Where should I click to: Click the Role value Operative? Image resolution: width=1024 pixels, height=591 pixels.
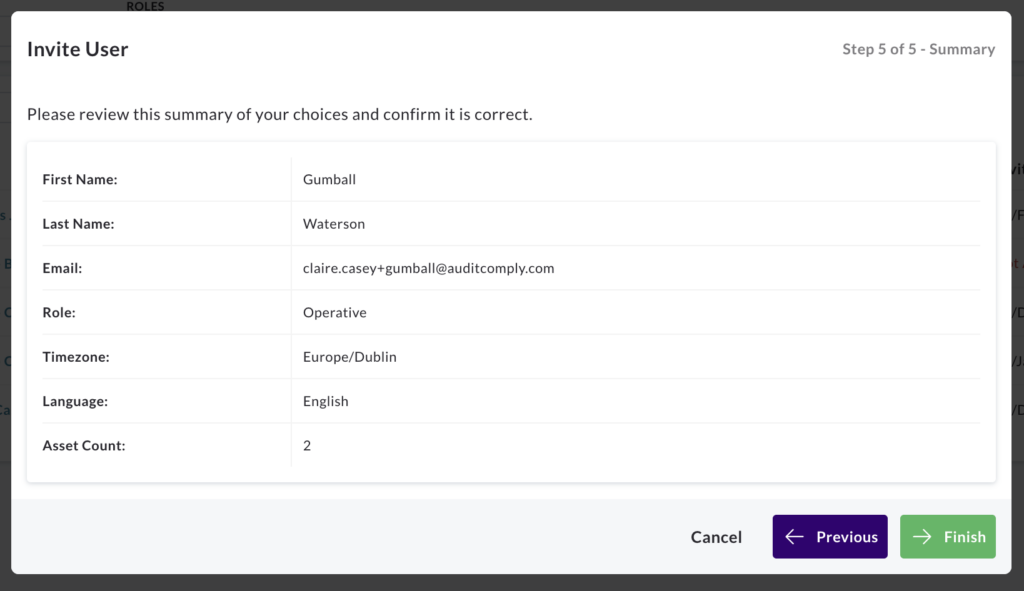[x=334, y=313]
